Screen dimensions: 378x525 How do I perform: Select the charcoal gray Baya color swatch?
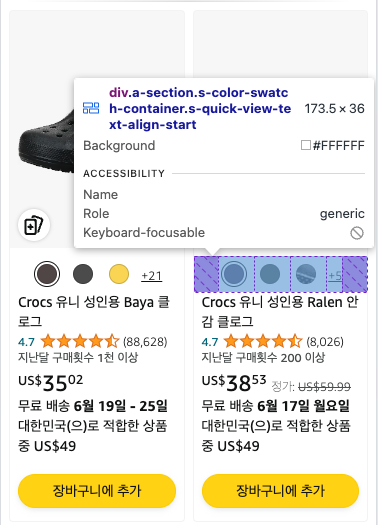(x=83, y=274)
